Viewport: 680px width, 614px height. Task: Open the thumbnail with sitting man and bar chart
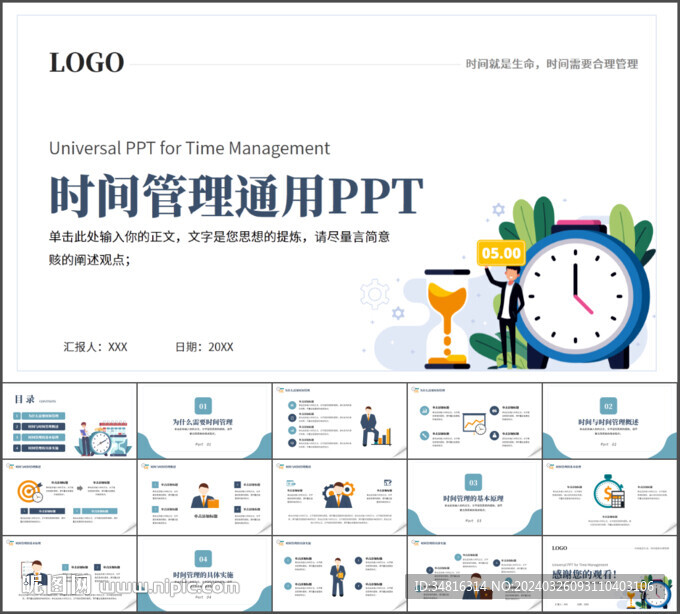(340, 421)
